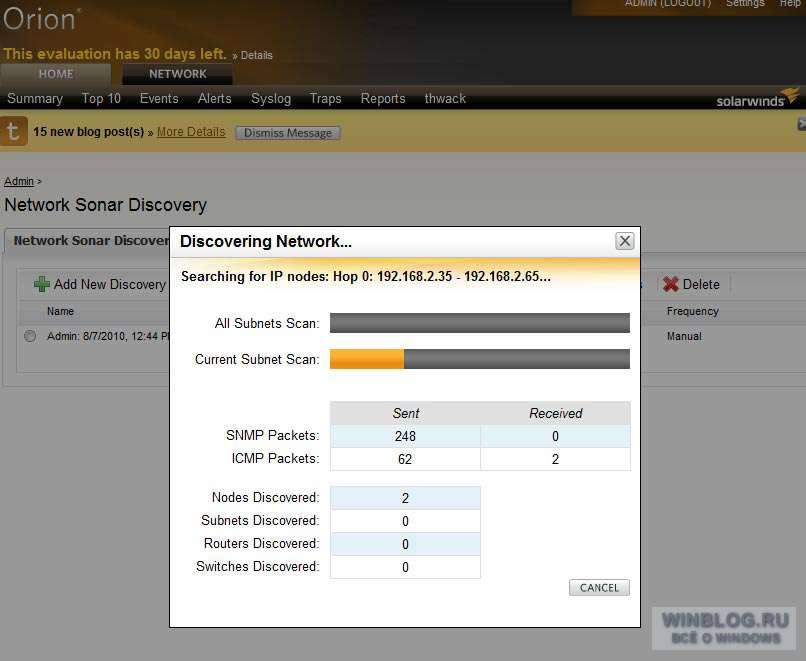Click the Delete button

pyautogui.click(x=691, y=284)
